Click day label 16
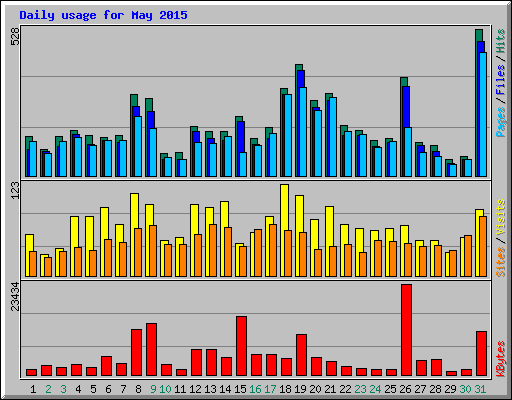 coord(255,389)
